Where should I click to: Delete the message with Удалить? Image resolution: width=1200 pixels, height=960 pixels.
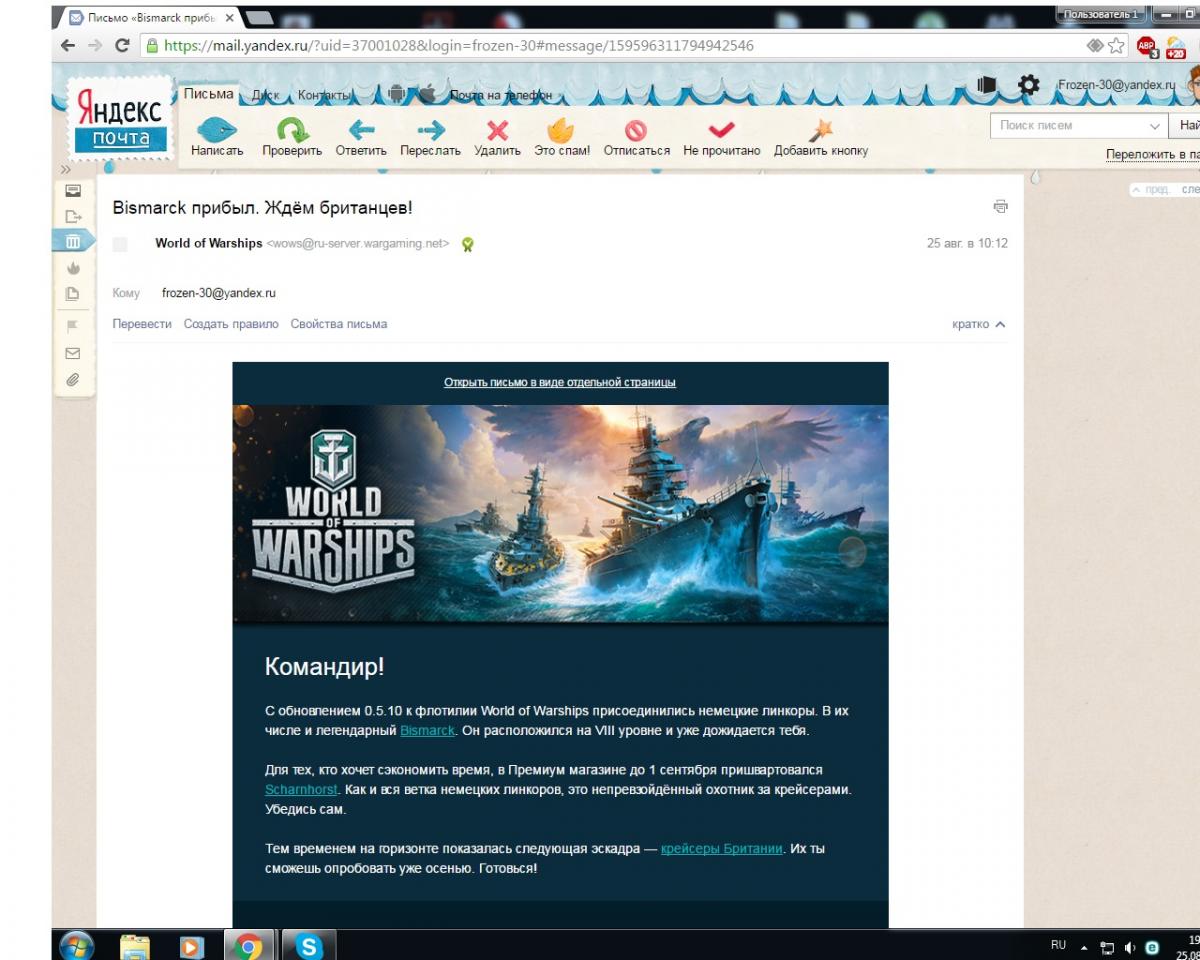pos(497,138)
